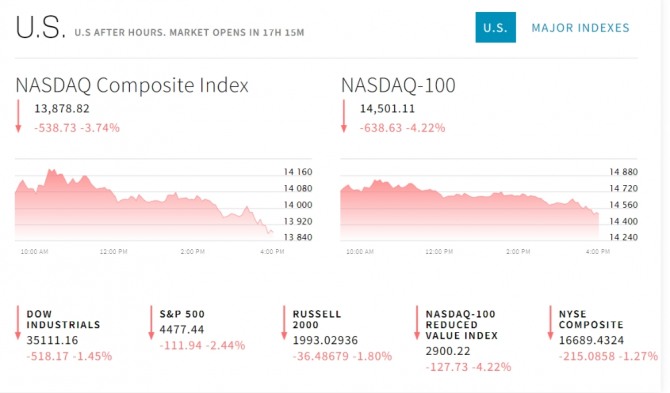Open the S&P 500 index link

[182, 314]
